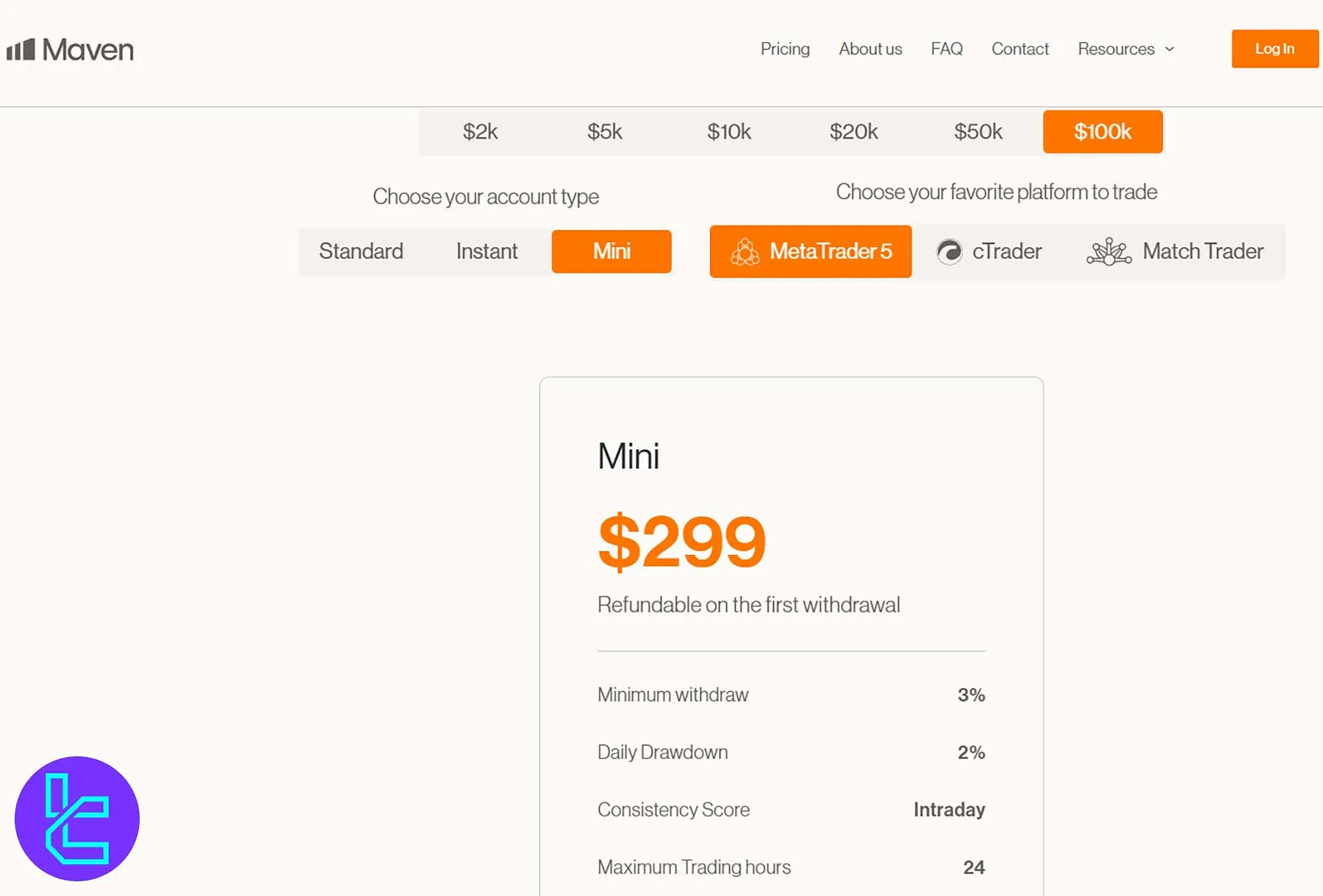Open the Pricing page
Viewport: 1323px width, 896px height.
tap(785, 49)
